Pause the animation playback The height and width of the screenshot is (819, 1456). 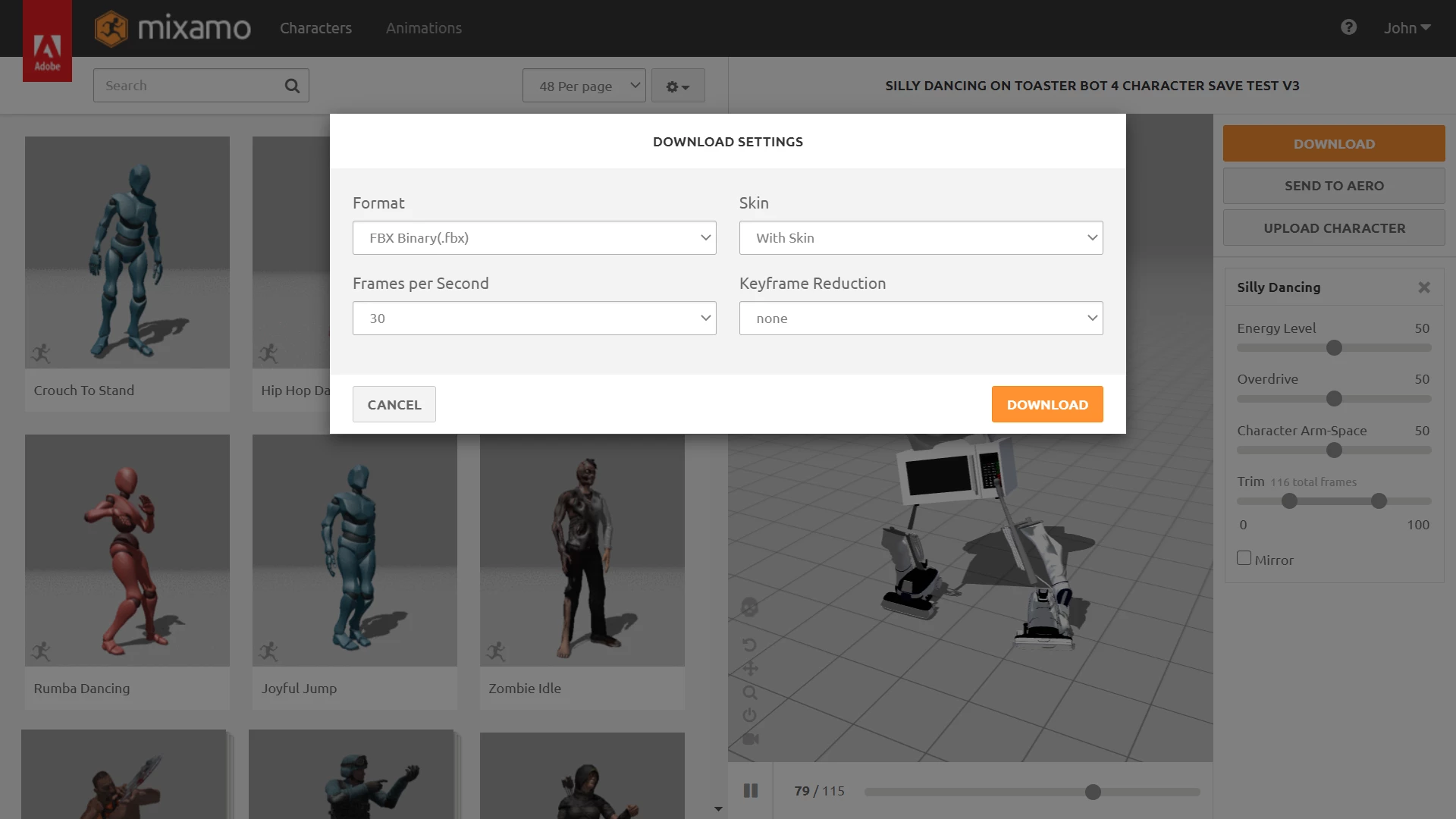click(x=751, y=791)
